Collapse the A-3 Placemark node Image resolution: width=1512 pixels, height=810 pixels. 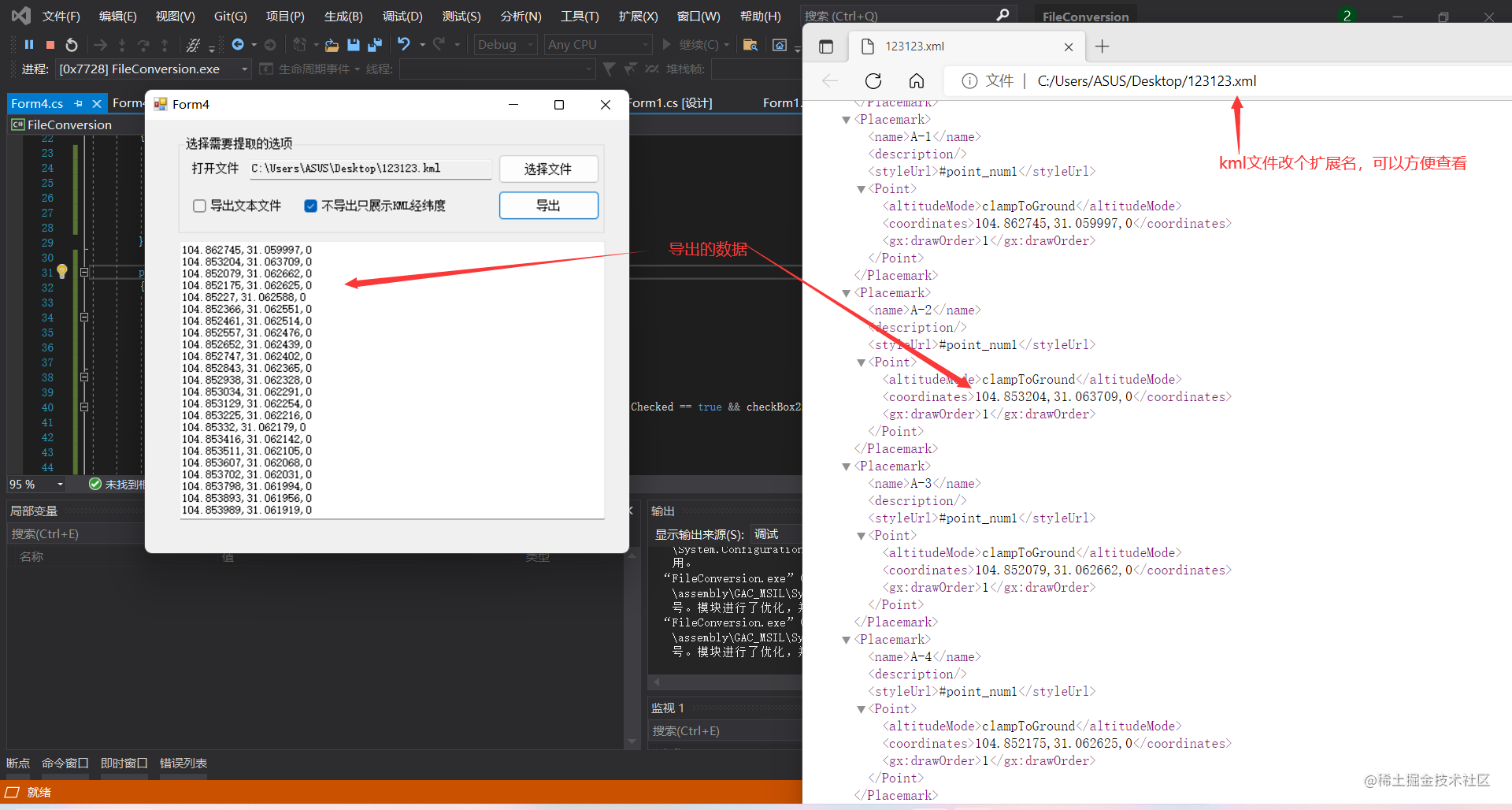(x=847, y=467)
